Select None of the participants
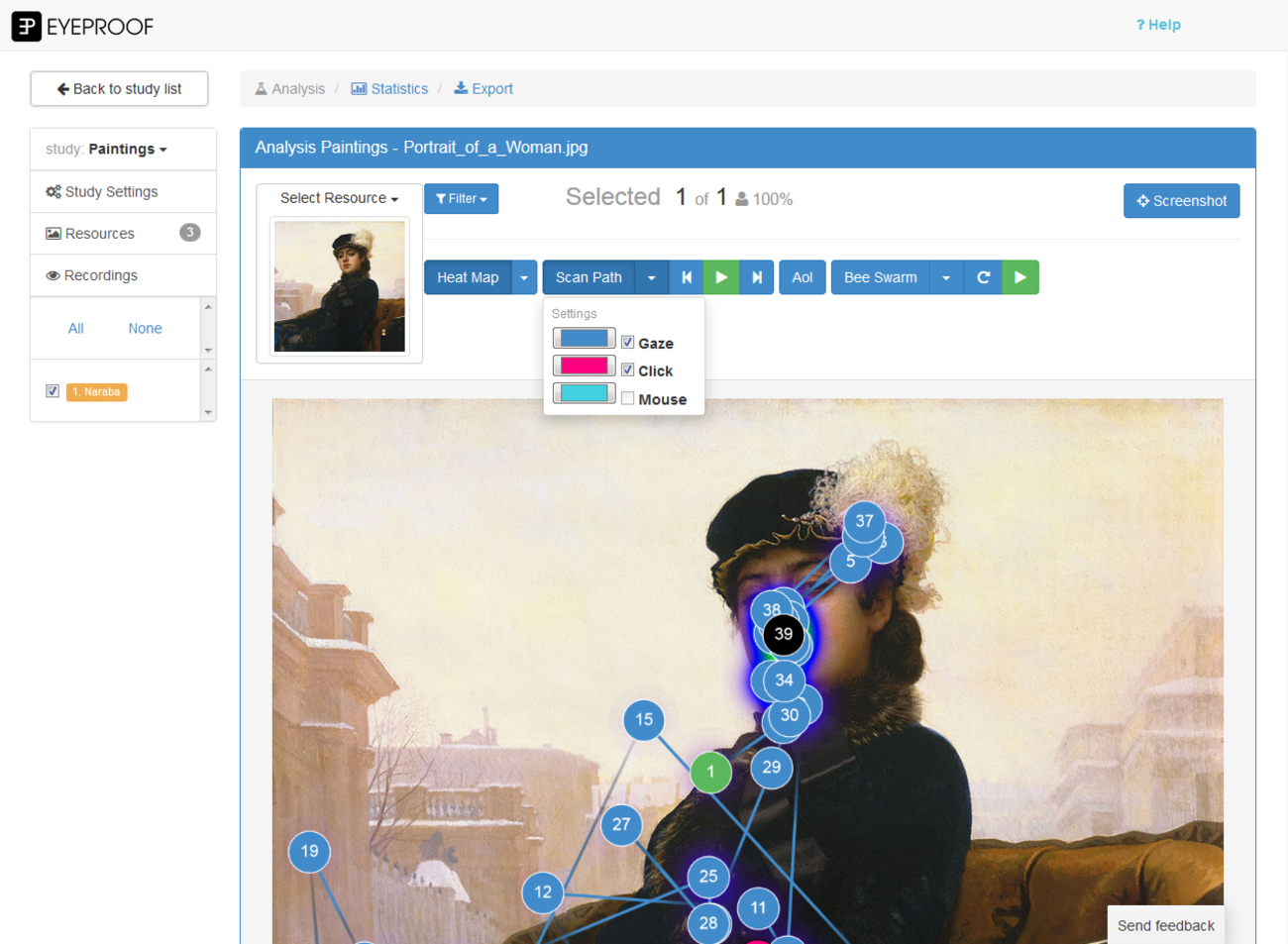This screenshot has width=1288, height=944. pos(145,329)
